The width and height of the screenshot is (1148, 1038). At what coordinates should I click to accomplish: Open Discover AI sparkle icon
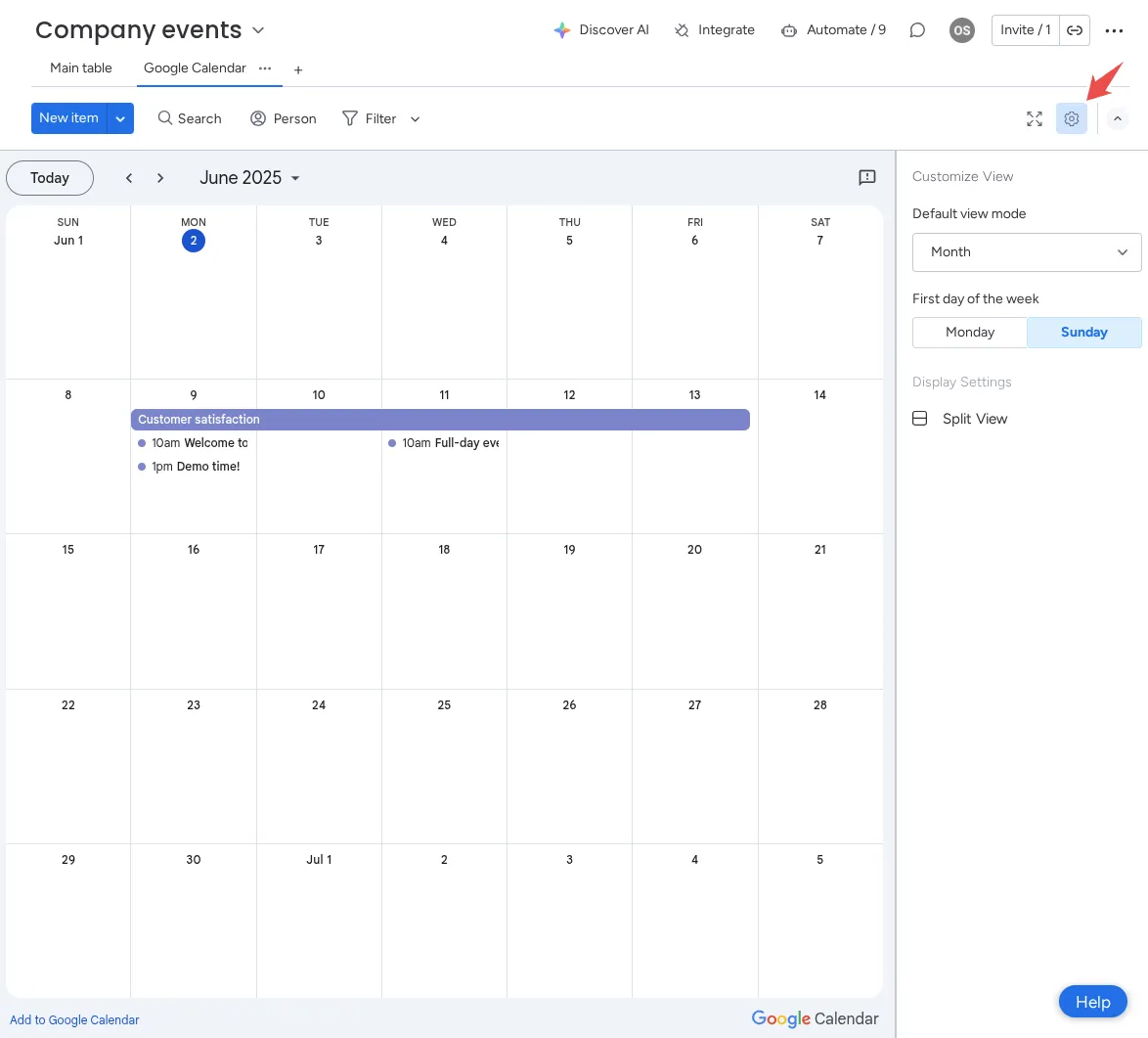[x=561, y=30]
